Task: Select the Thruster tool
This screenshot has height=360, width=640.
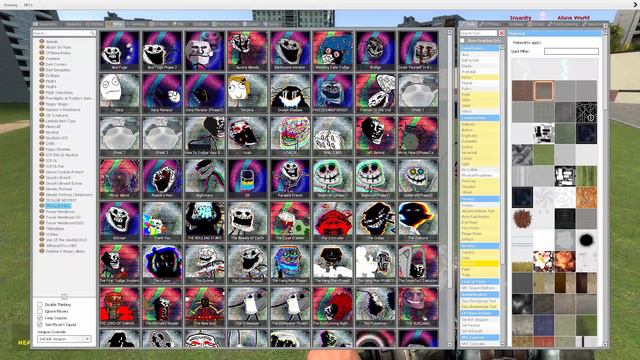Action: pos(480,187)
